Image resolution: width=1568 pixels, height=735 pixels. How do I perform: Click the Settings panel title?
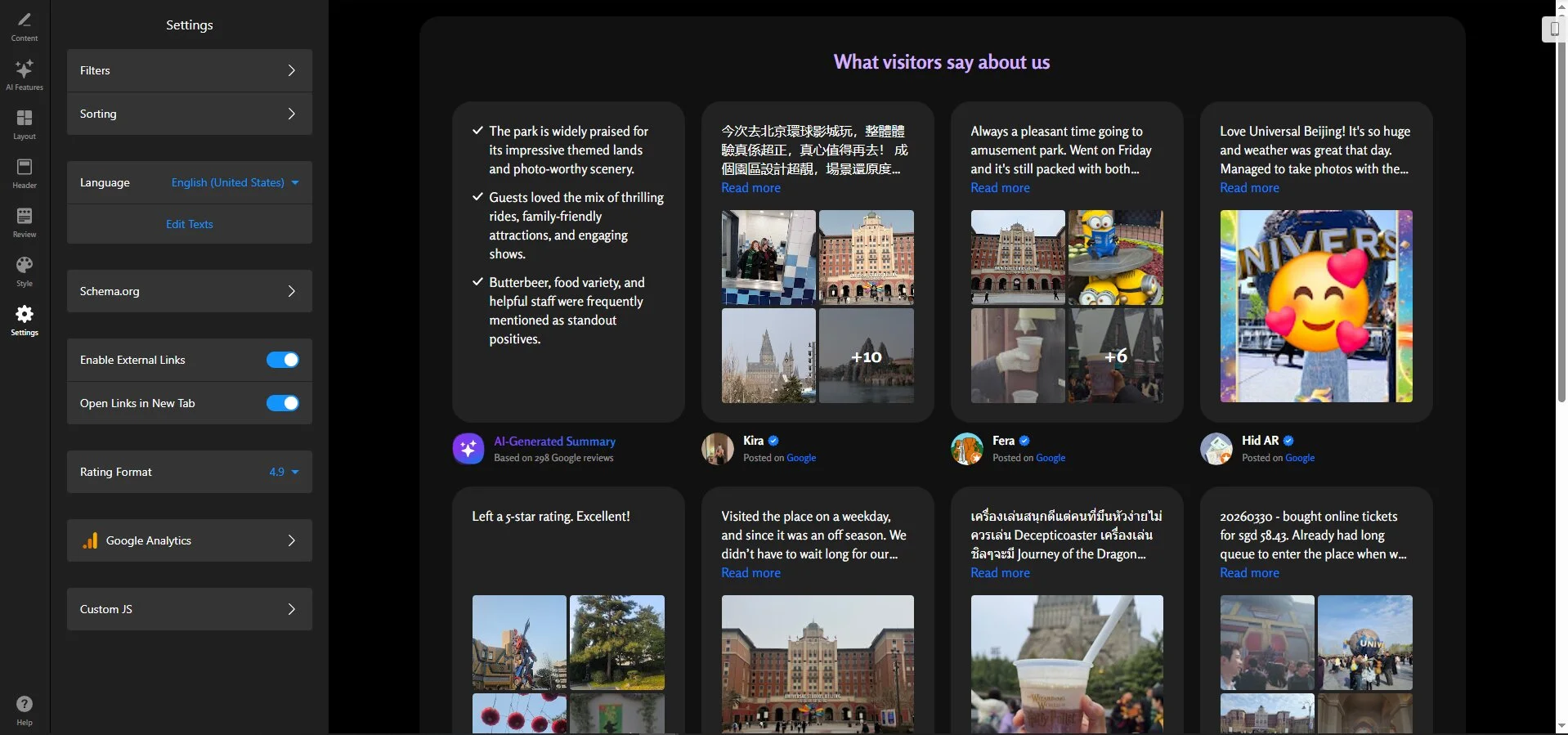coord(190,25)
